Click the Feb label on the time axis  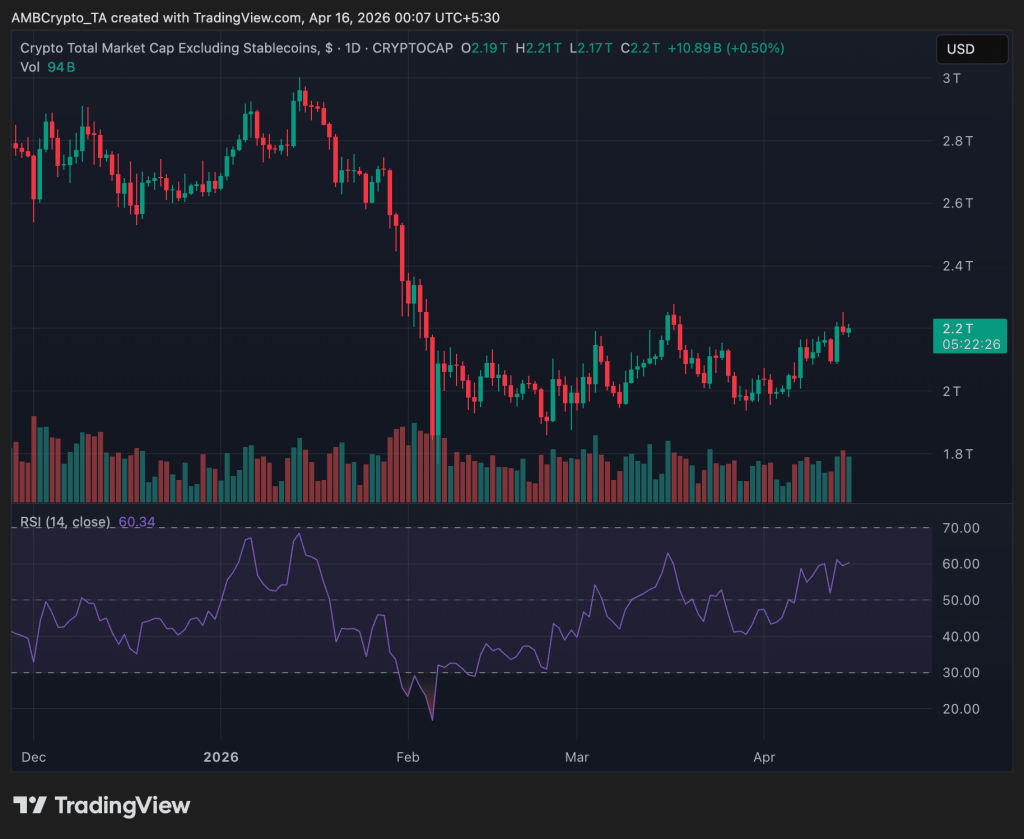[408, 757]
